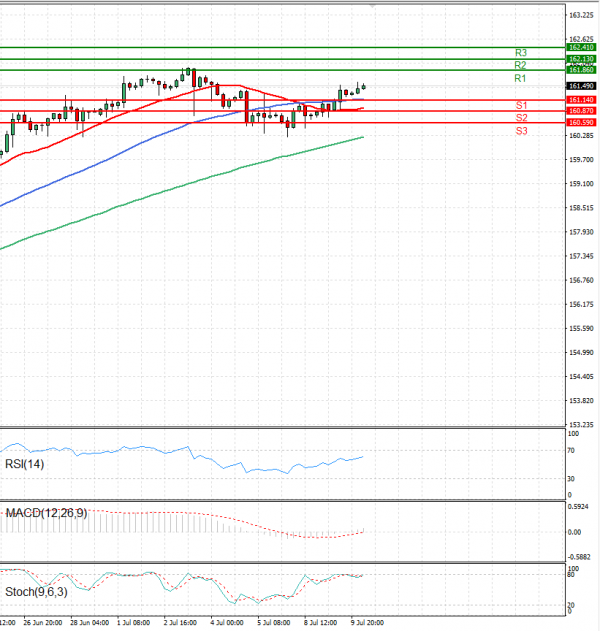Click the R2 resistance level label
Image resolution: width=600 pixels, height=631 pixels.
(x=520, y=65)
